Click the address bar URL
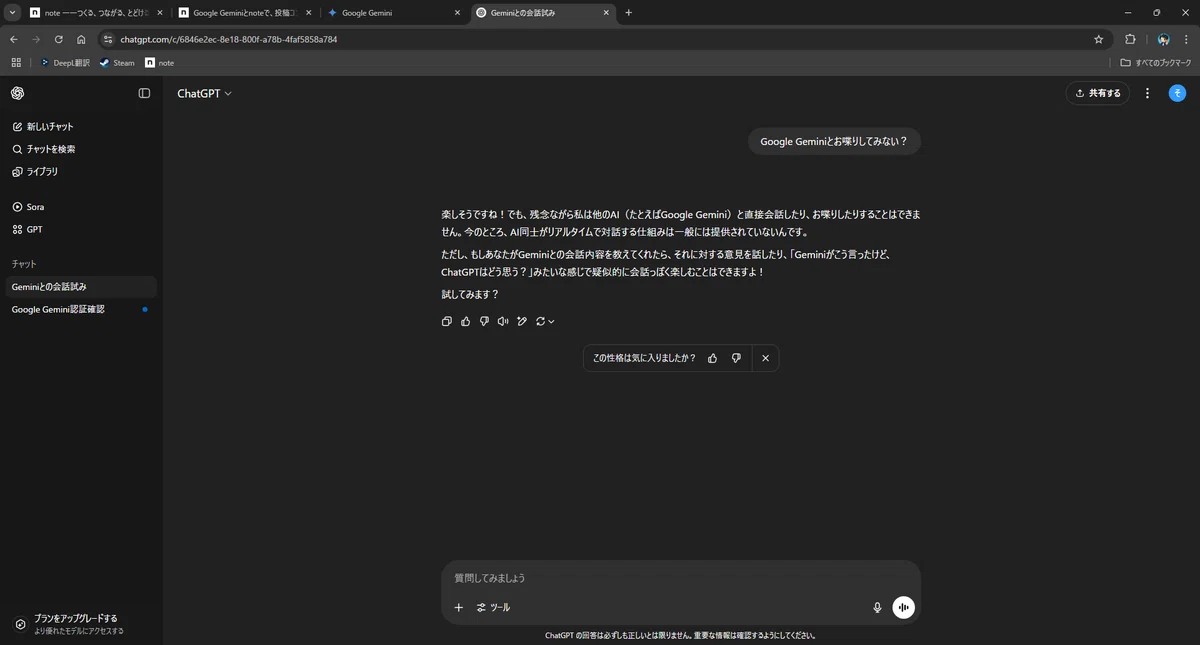The height and width of the screenshot is (645, 1200). pos(228,39)
